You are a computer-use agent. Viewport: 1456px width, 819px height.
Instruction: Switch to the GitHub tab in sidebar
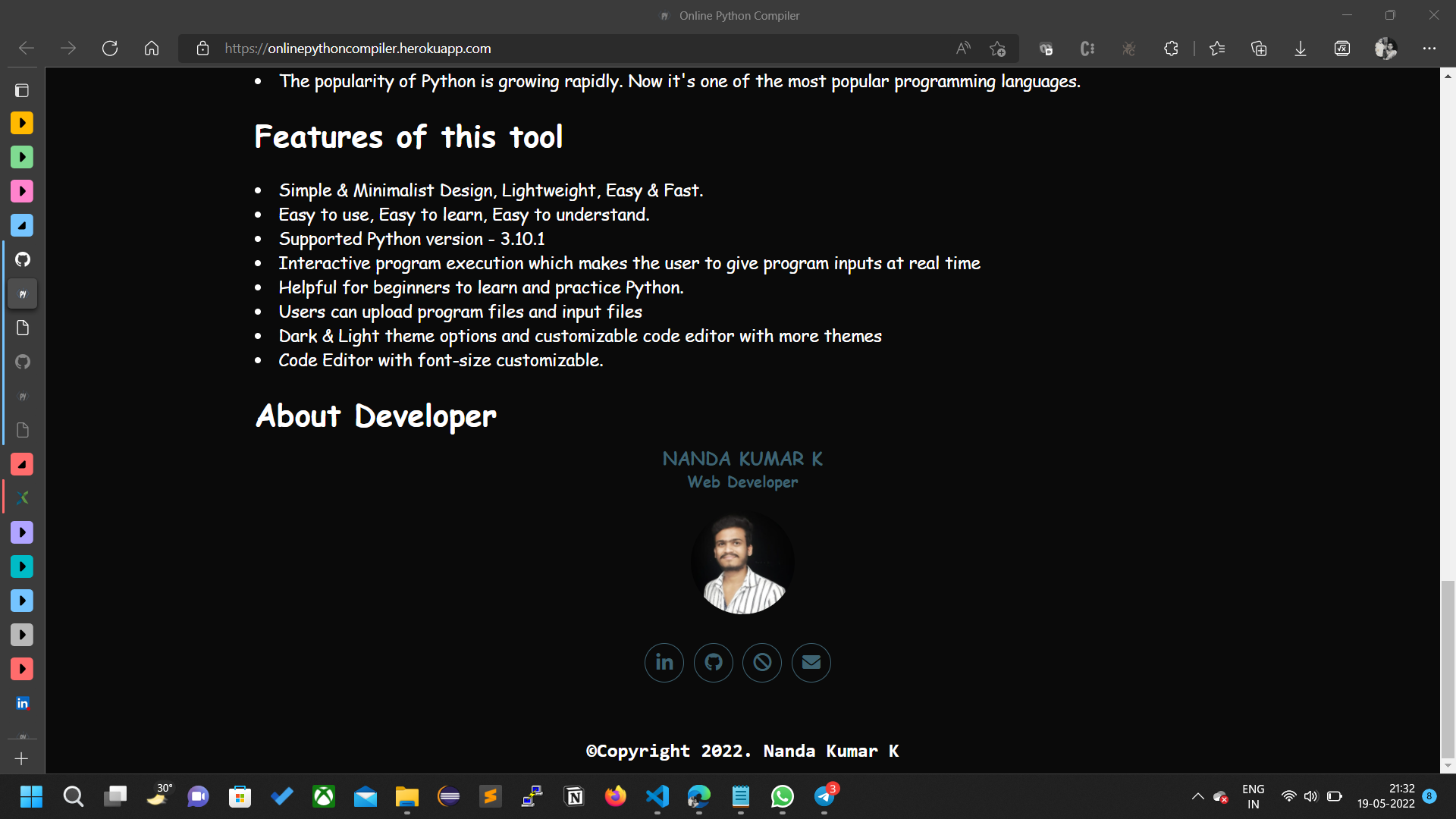(22, 259)
